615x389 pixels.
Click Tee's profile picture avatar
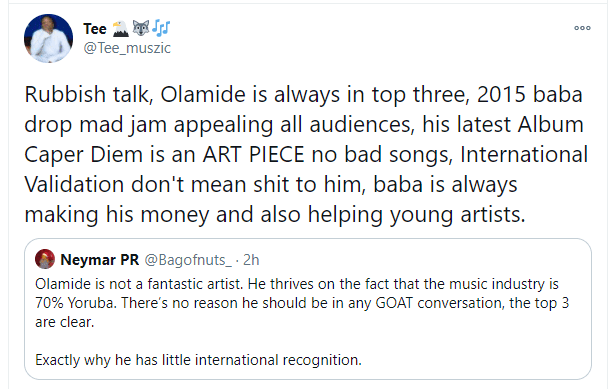pos(48,38)
